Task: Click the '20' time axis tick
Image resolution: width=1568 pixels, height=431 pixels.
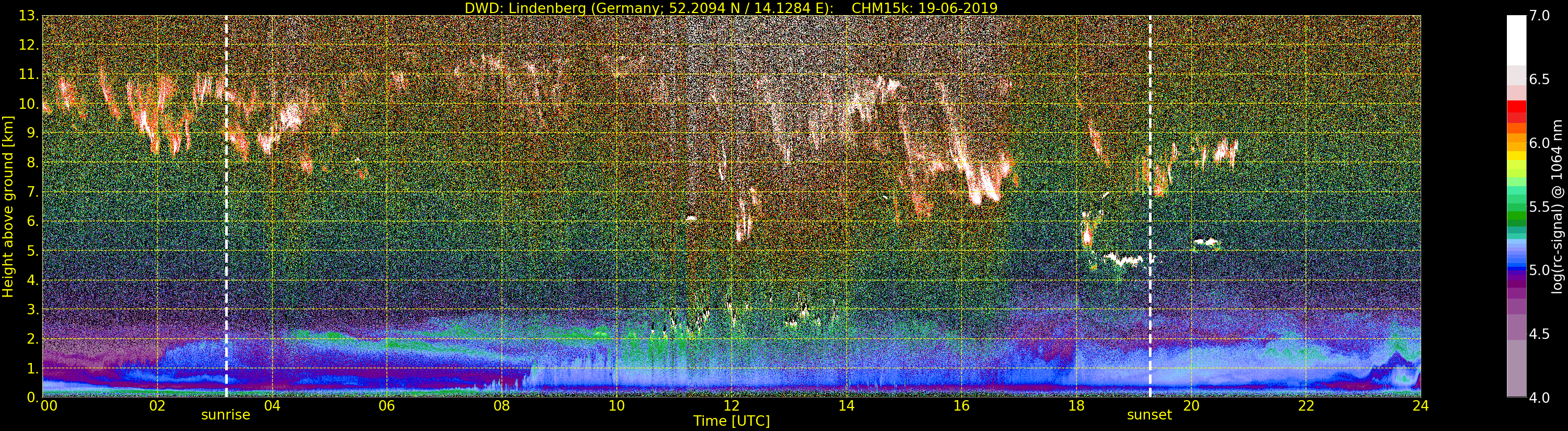Action: coord(1191,405)
